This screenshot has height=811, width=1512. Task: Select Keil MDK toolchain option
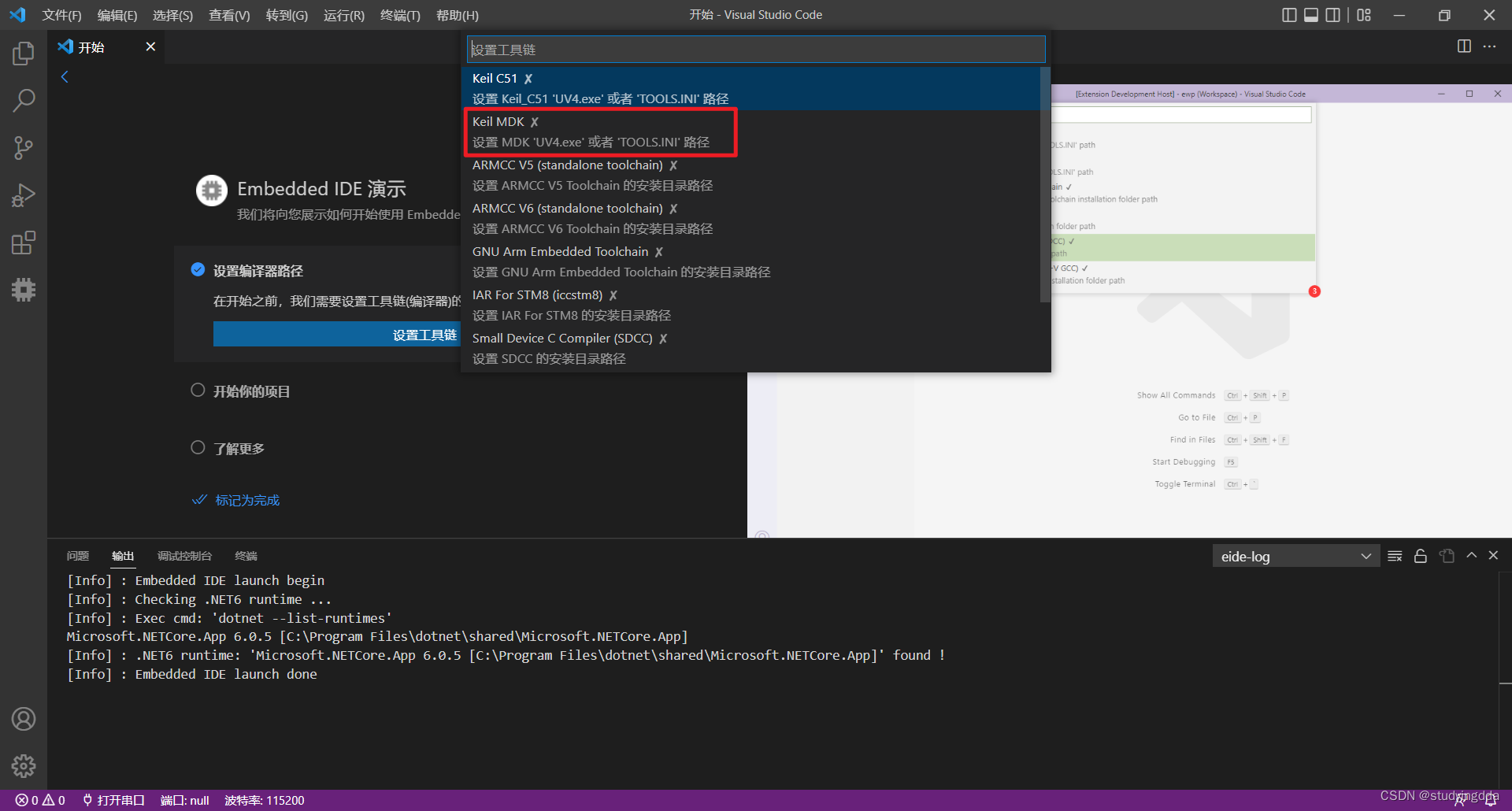pos(750,131)
